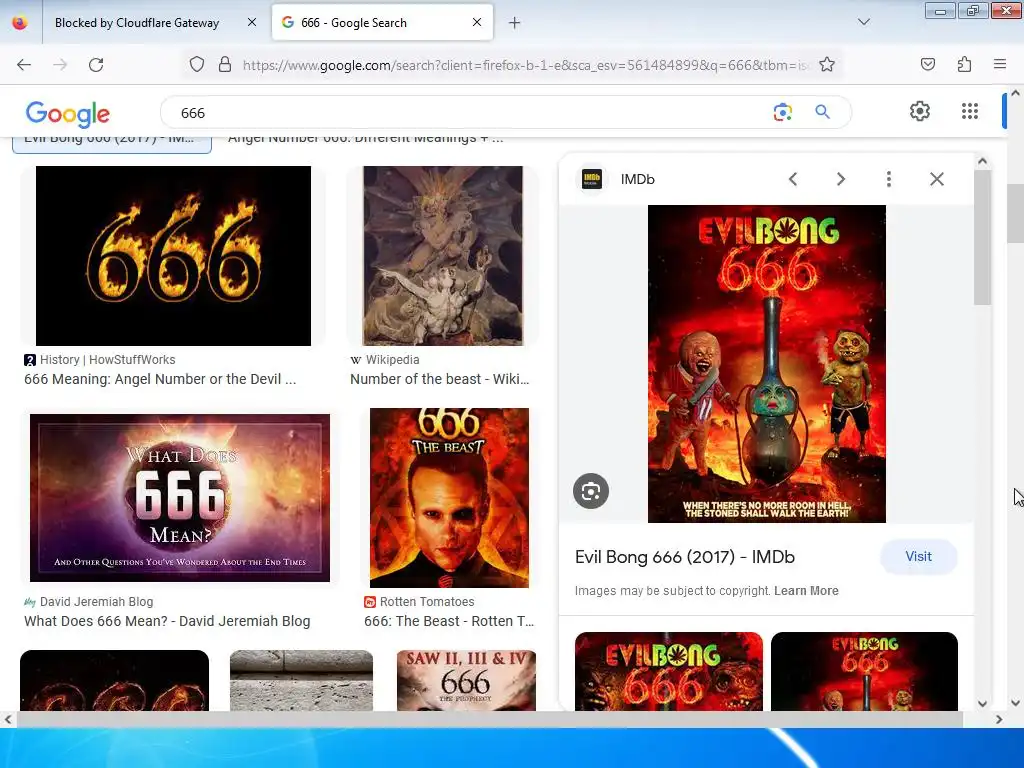Open dark fiery 666 thumbnail in bottom row
Image resolution: width=1024 pixels, height=768 pixels.
click(x=114, y=680)
